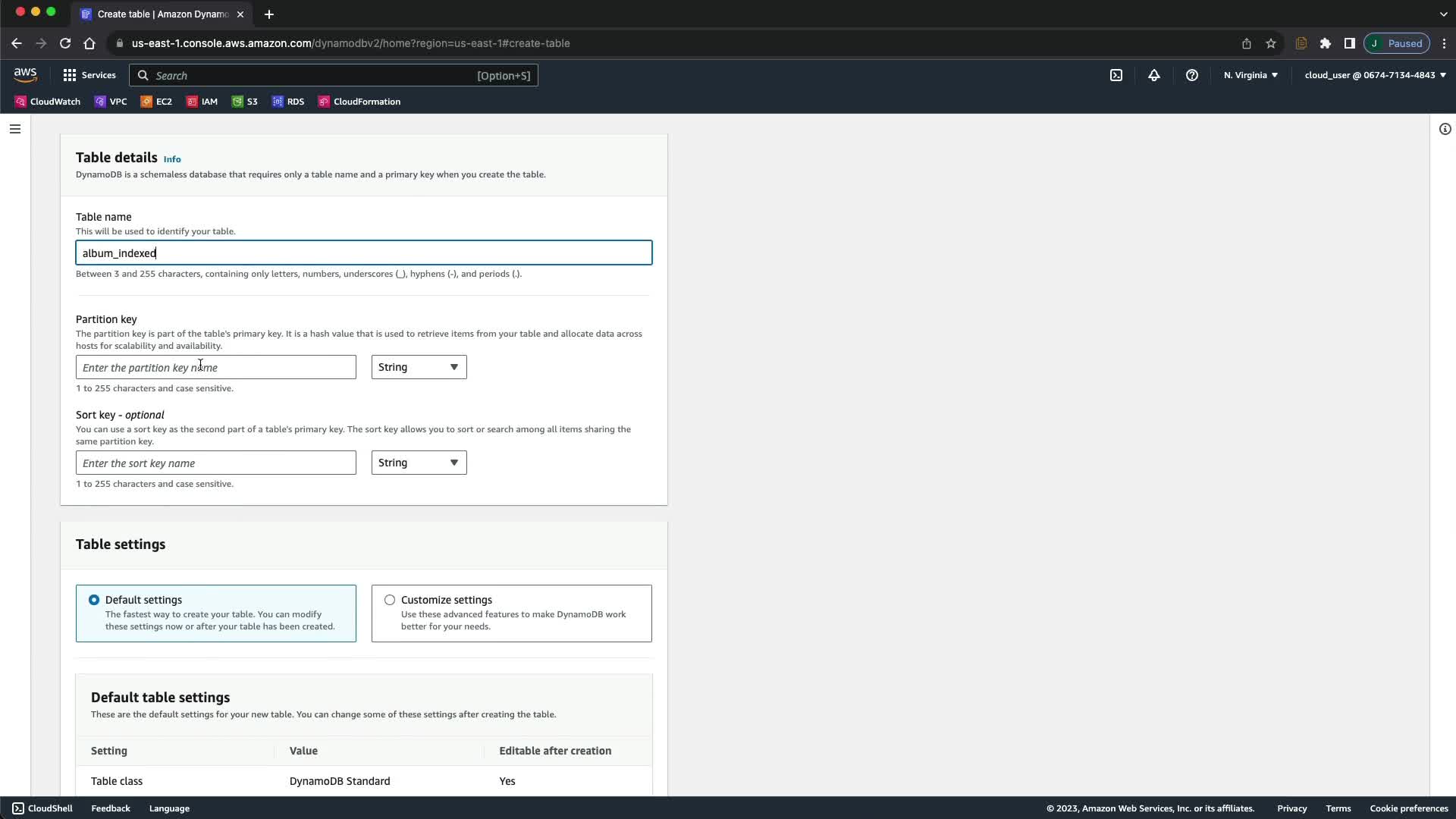Go to AWS console home logo
The width and height of the screenshot is (1456, 819).
click(x=25, y=74)
